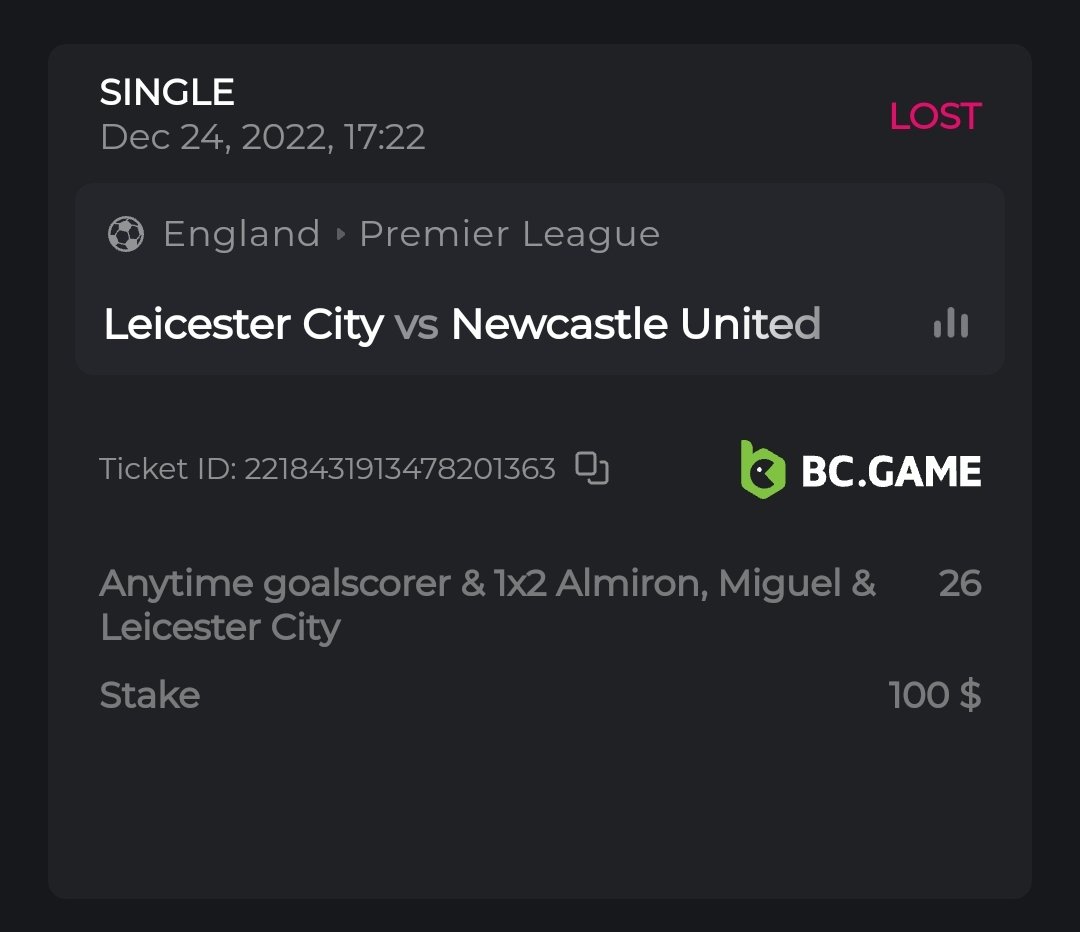Click the green BC.GAME logo mark
Viewport: 1080px width, 932px height.
tap(762, 469)
